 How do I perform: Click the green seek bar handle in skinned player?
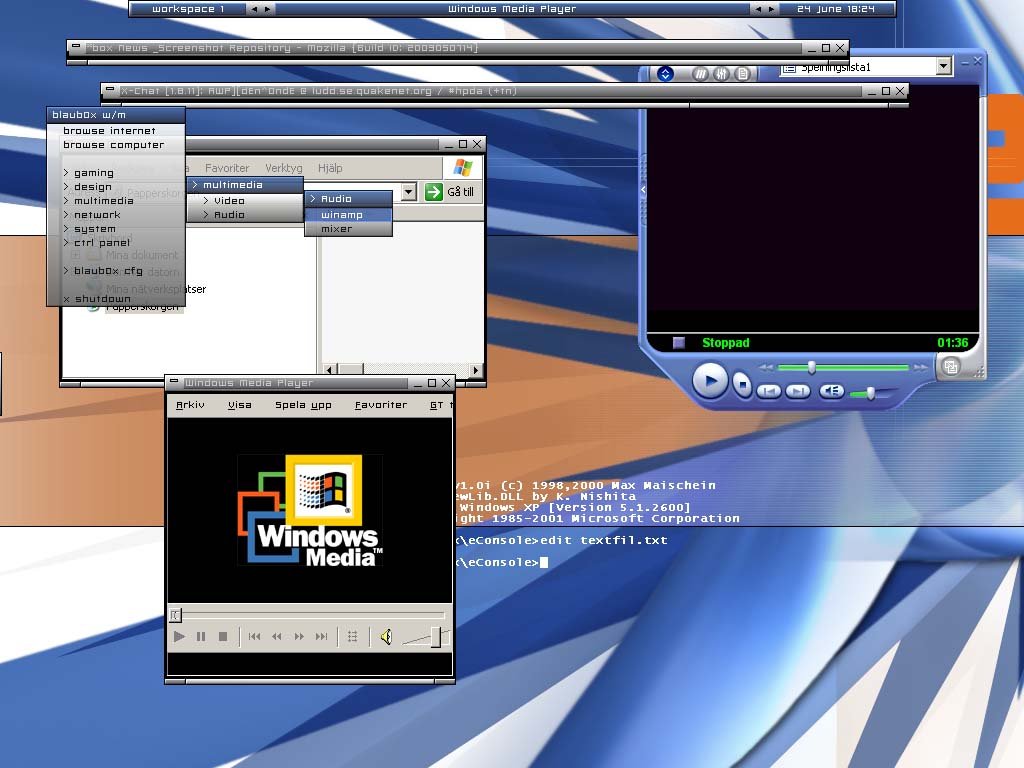pos(812,368)
